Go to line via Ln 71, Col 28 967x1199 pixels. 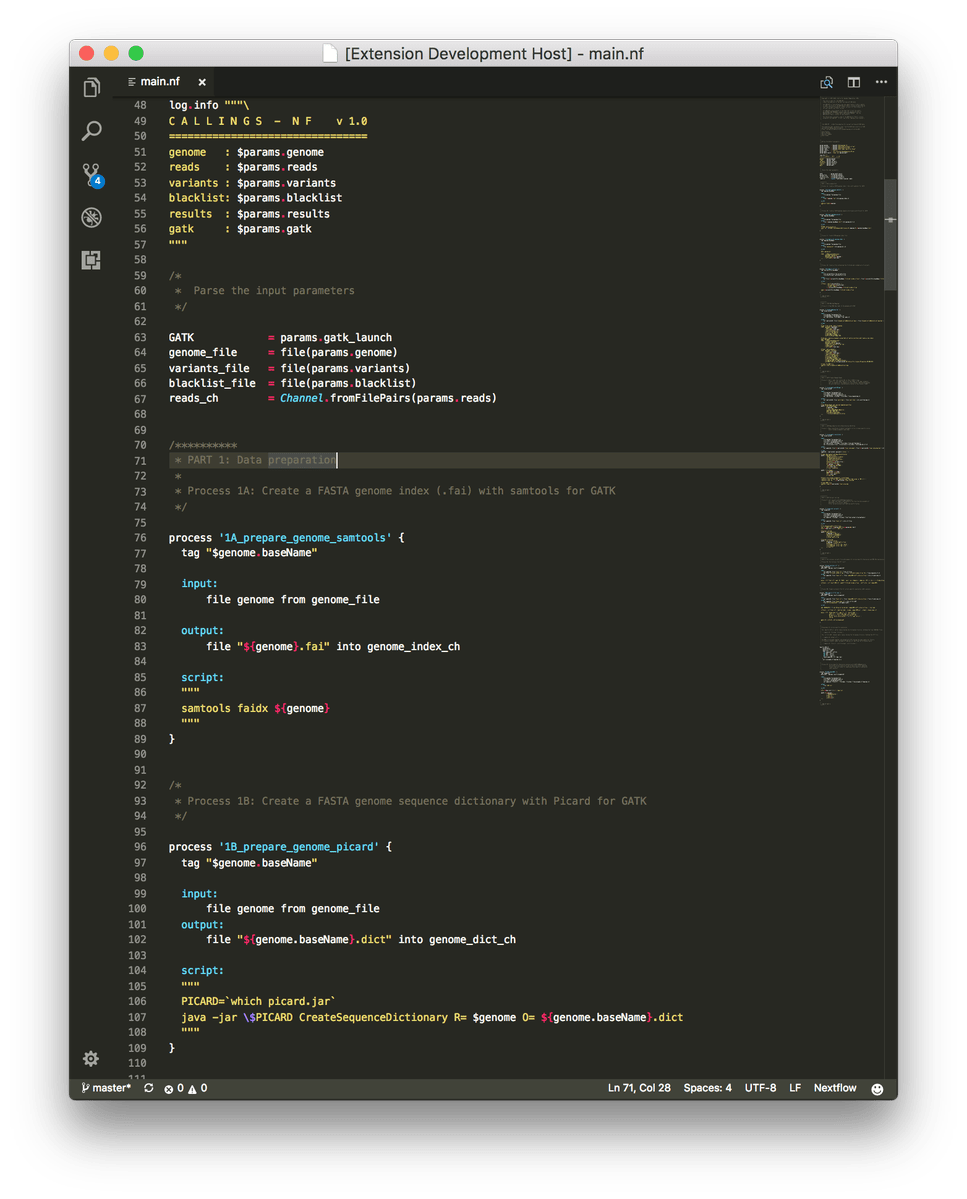[x=639, y=1088]
